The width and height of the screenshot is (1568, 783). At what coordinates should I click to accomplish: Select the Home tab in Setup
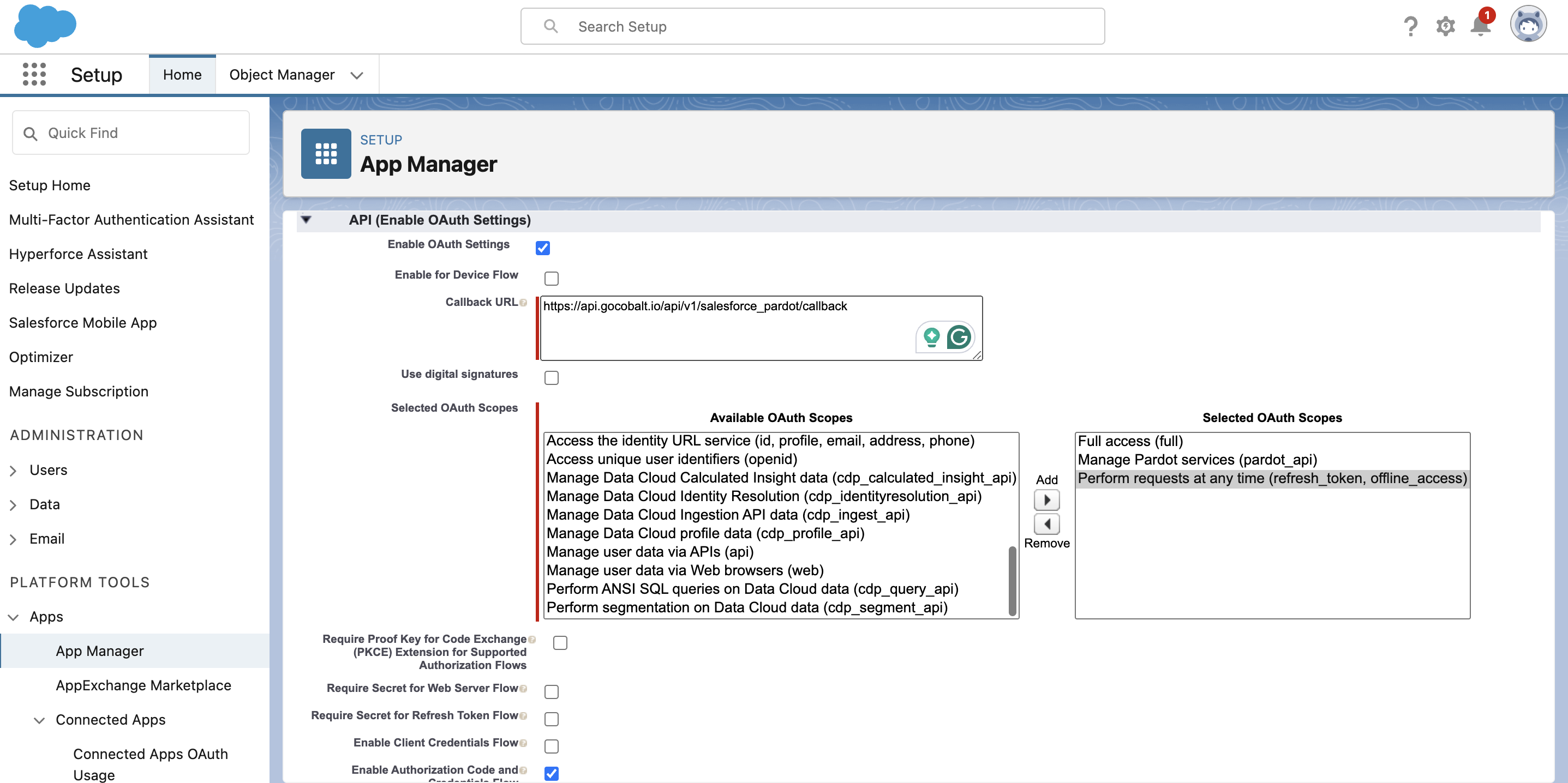(x=182, y=74)
